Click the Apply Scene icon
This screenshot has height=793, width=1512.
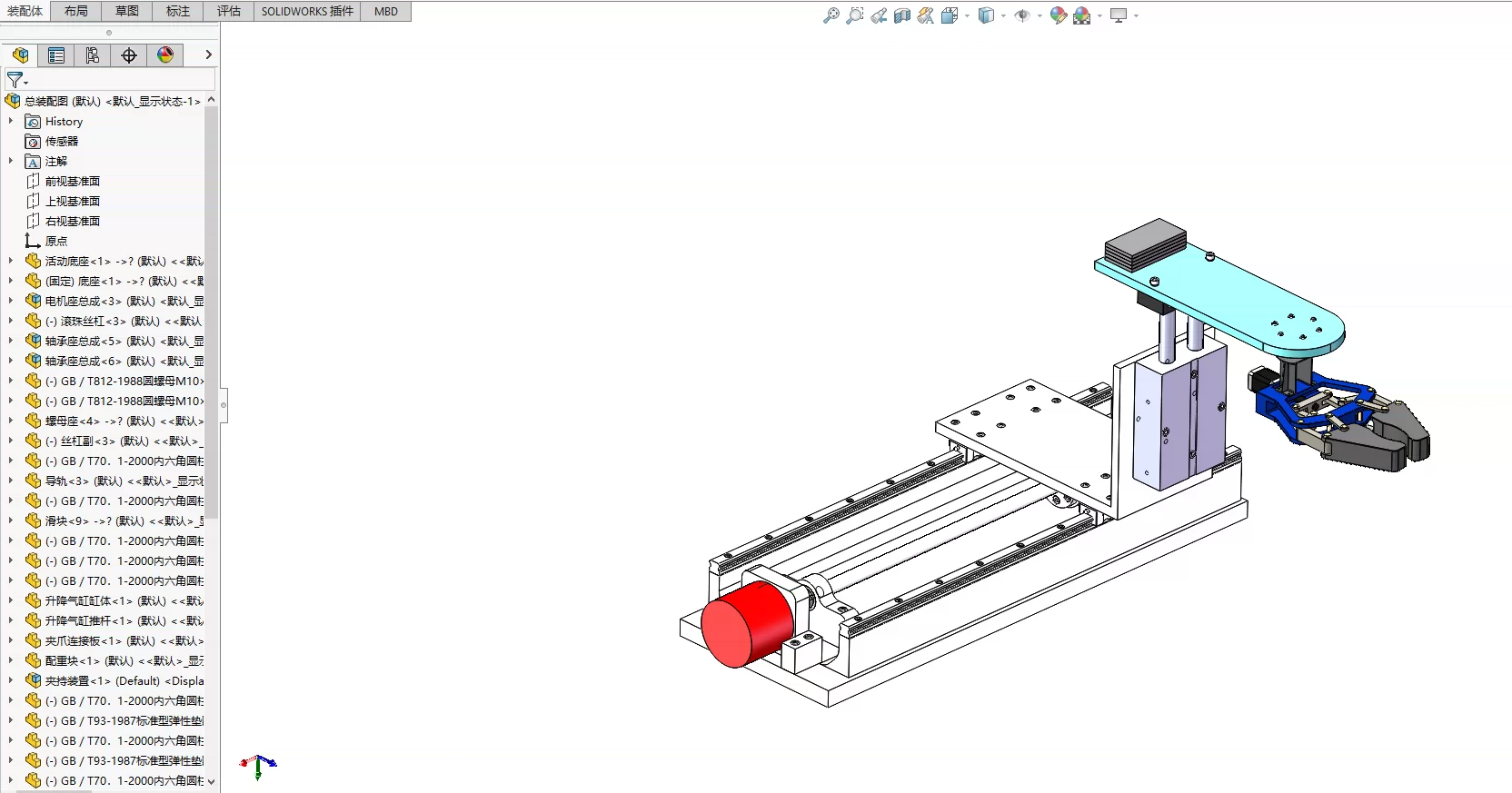tap(1081, 15)
